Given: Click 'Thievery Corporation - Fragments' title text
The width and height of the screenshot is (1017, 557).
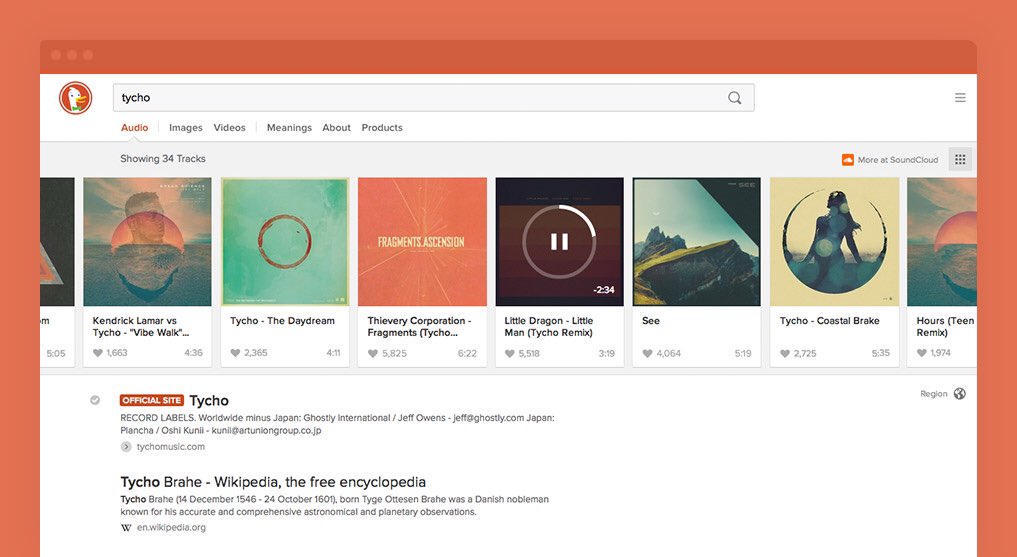Looking at the screenshot, I should pos(420,327).
